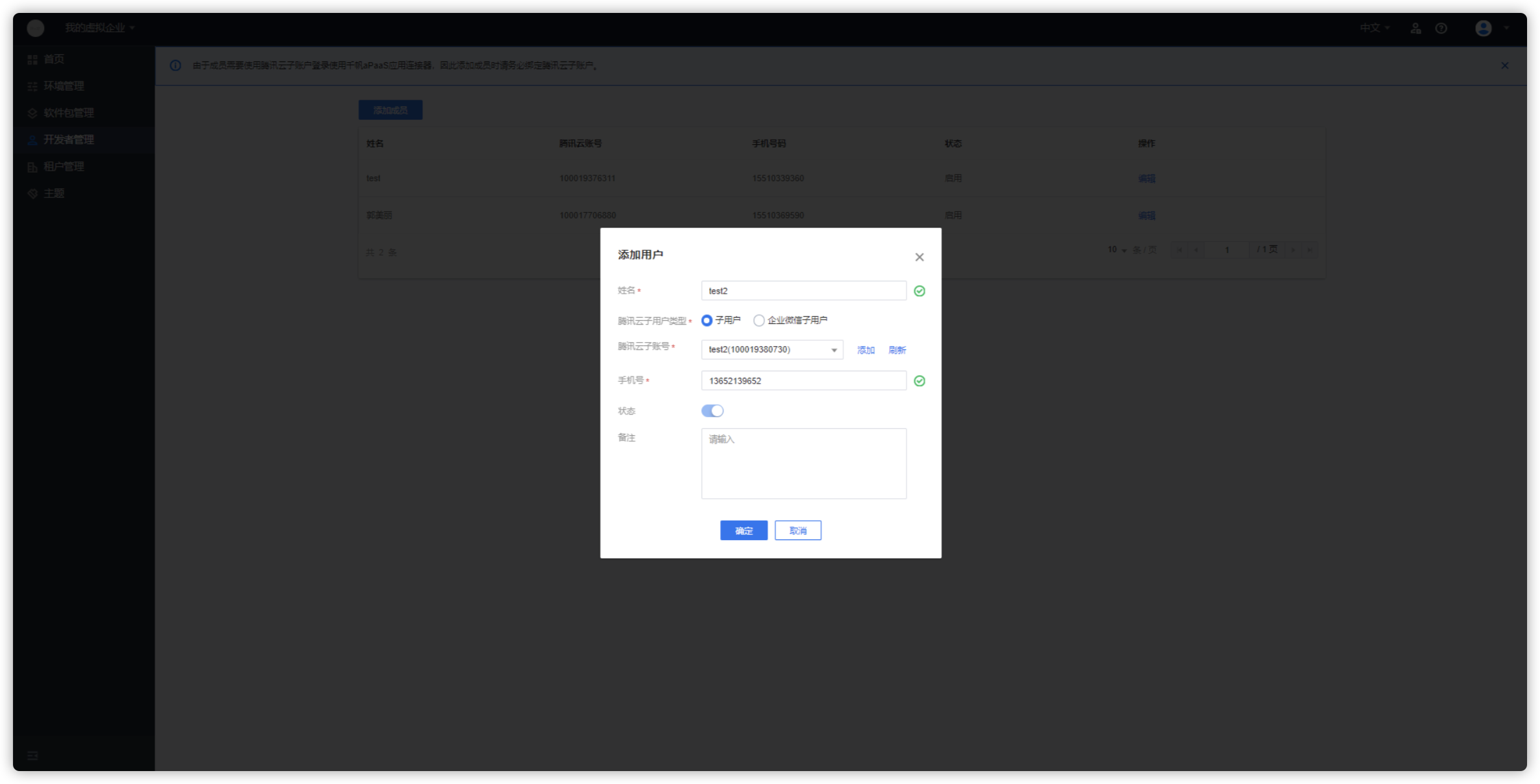Expand the arrow next to the user avatar
Image resolution: width=1540 pixels, height=784 pixels.
pos(1506,28)
